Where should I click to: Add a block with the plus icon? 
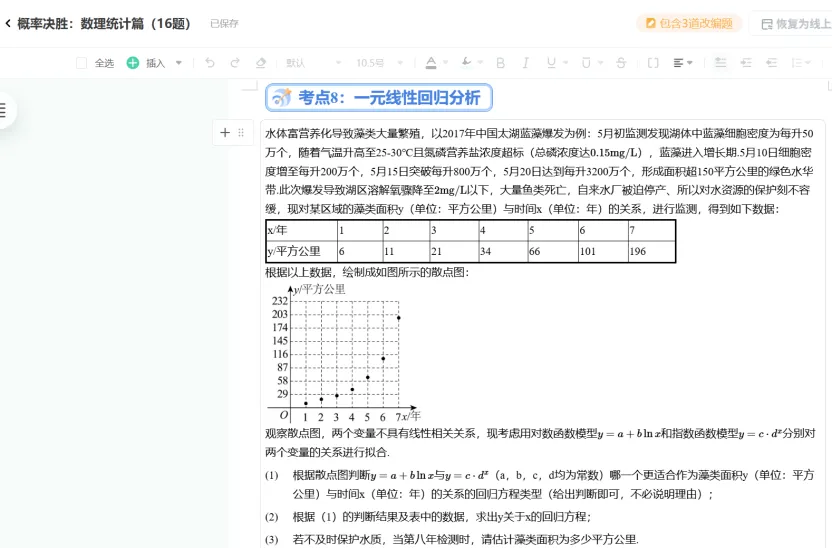tap(225, 133)
